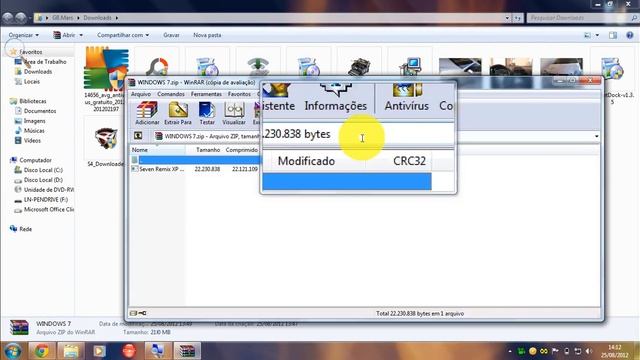This screenshot has width=640, height=360.
Task: Click the Adicionar button in WinRAR toolbar
Action: pyautogui.click(x=147, y=113)
